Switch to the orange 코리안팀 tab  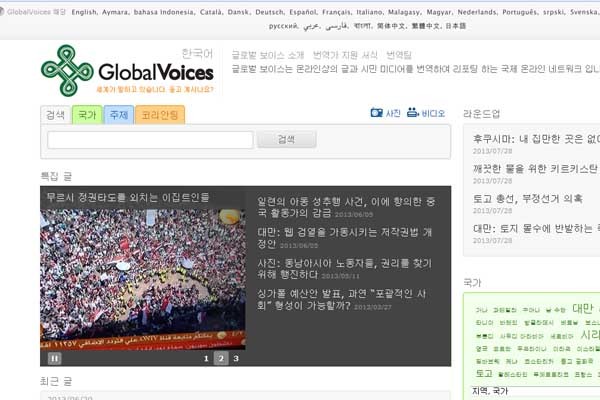coord(160,115)
